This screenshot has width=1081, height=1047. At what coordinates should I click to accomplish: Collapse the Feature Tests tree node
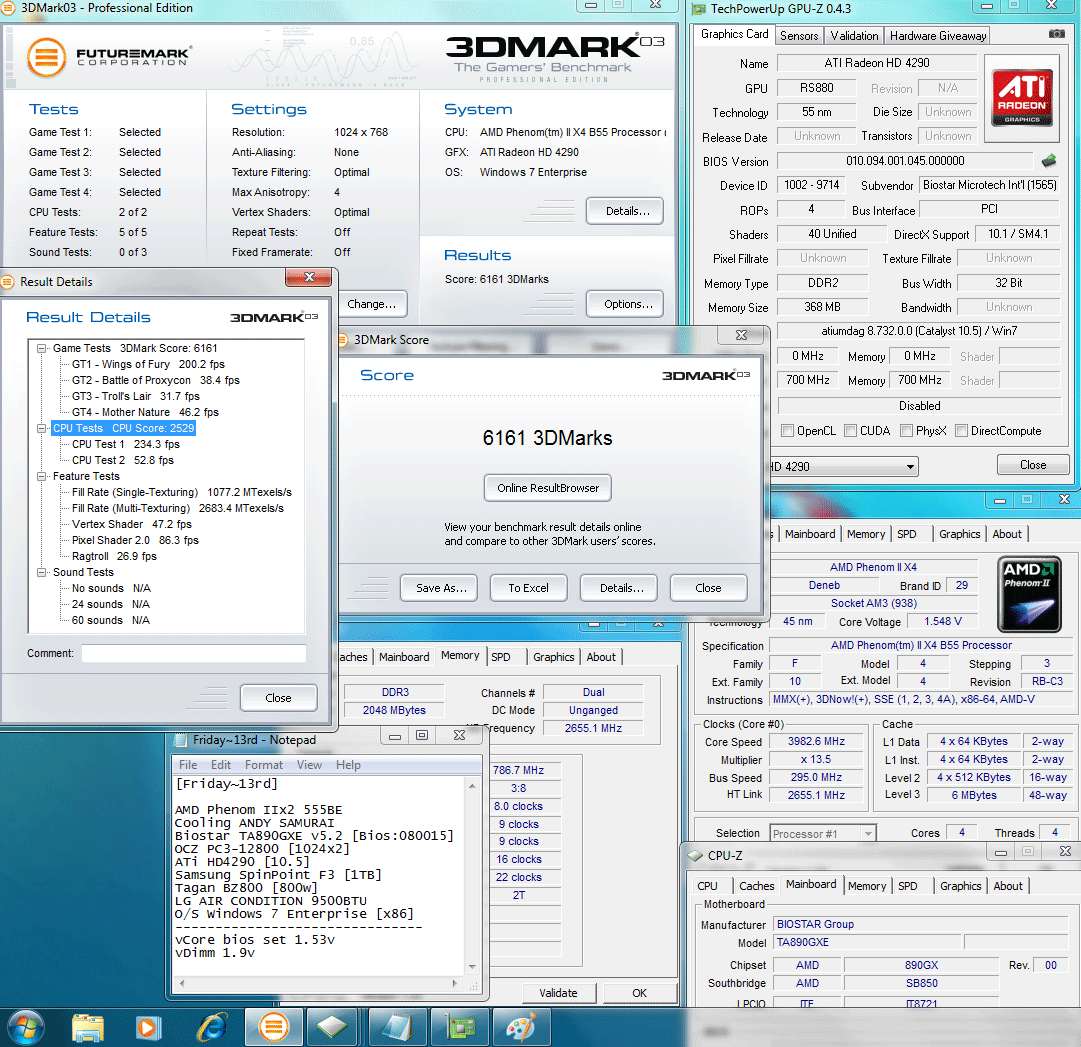[x=41, y=476]
